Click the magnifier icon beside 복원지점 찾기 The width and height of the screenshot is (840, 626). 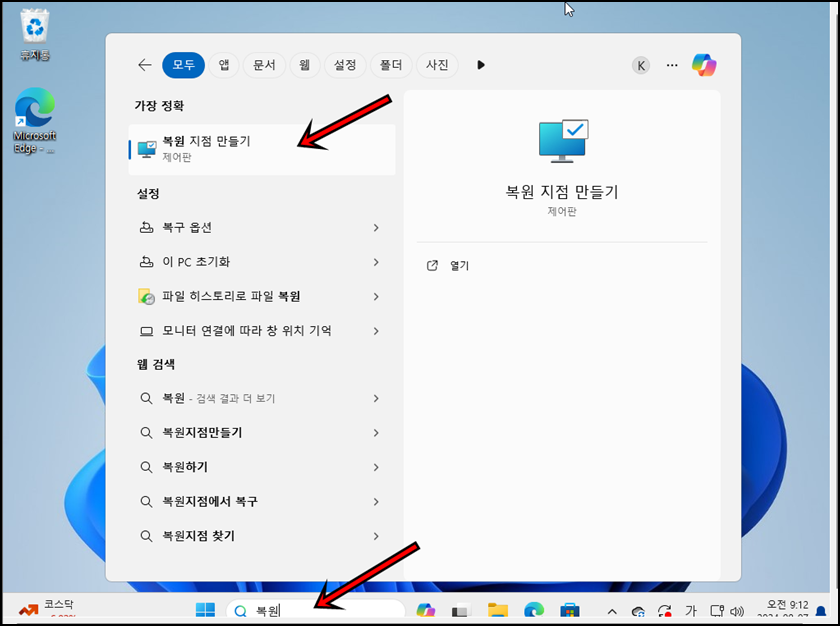click(x=146, y=536)
